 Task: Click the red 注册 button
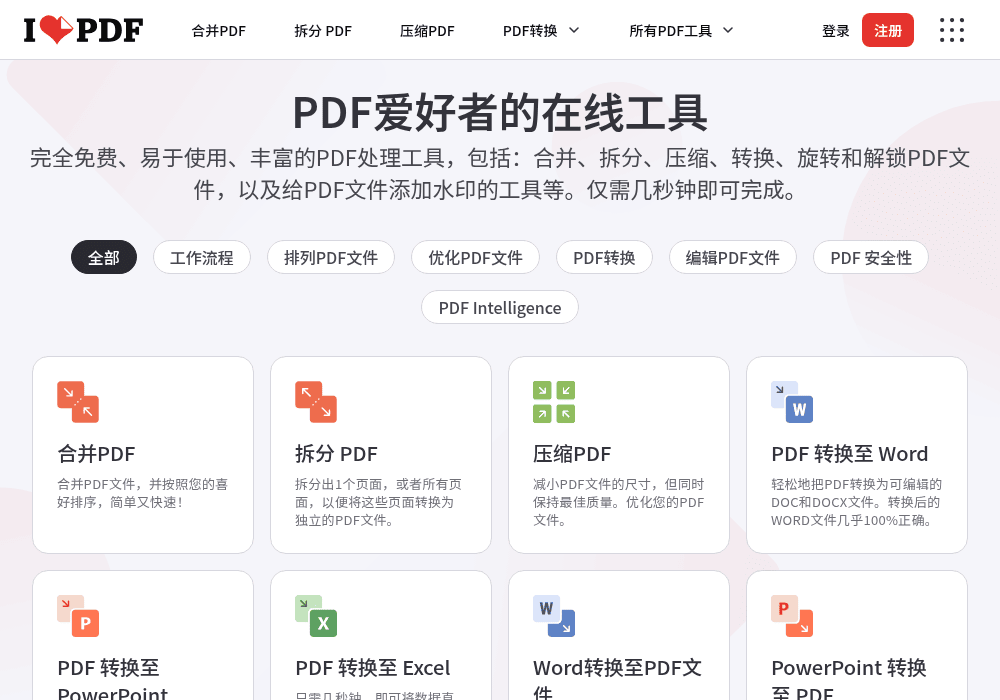pos(888,30)
